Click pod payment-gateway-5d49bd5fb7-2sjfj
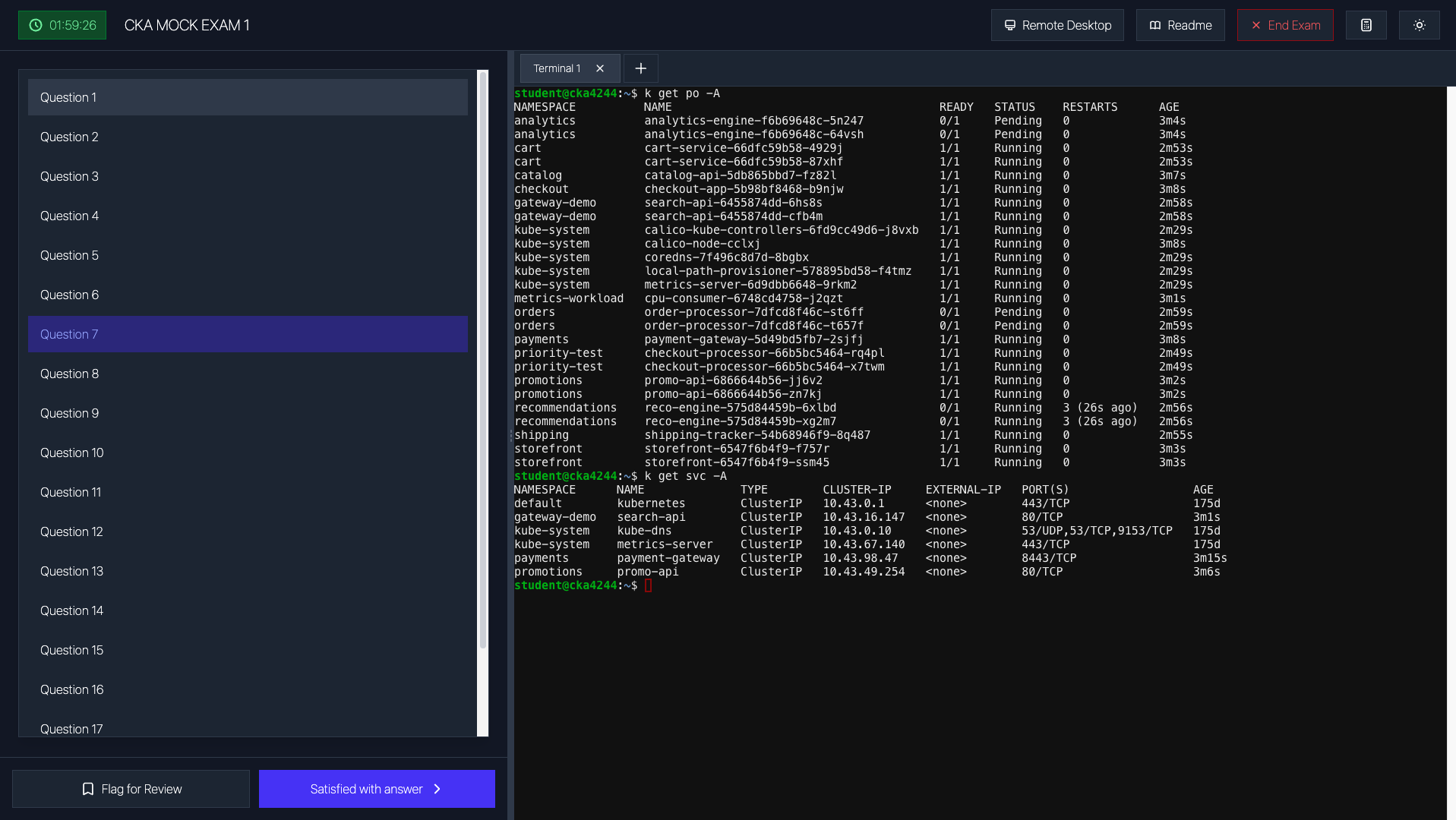 [x=753, y=339]
